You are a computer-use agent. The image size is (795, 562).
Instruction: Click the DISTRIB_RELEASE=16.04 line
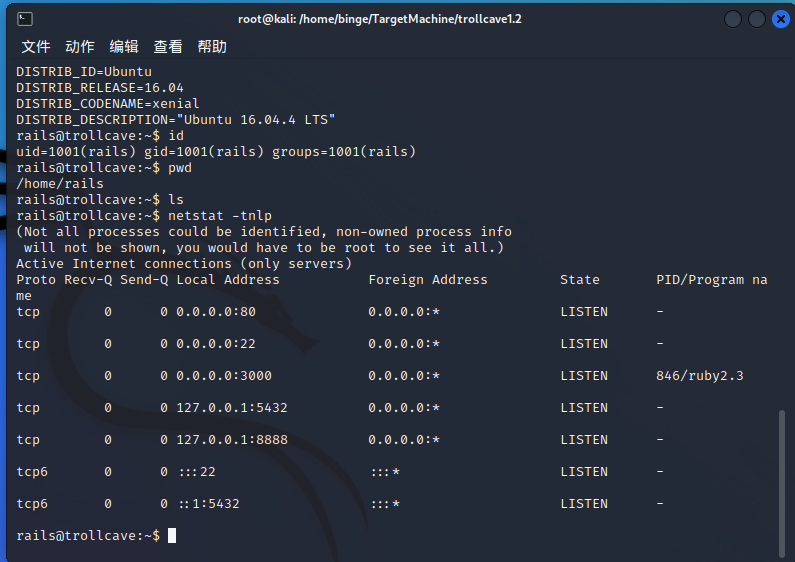(x=100, y=88)
